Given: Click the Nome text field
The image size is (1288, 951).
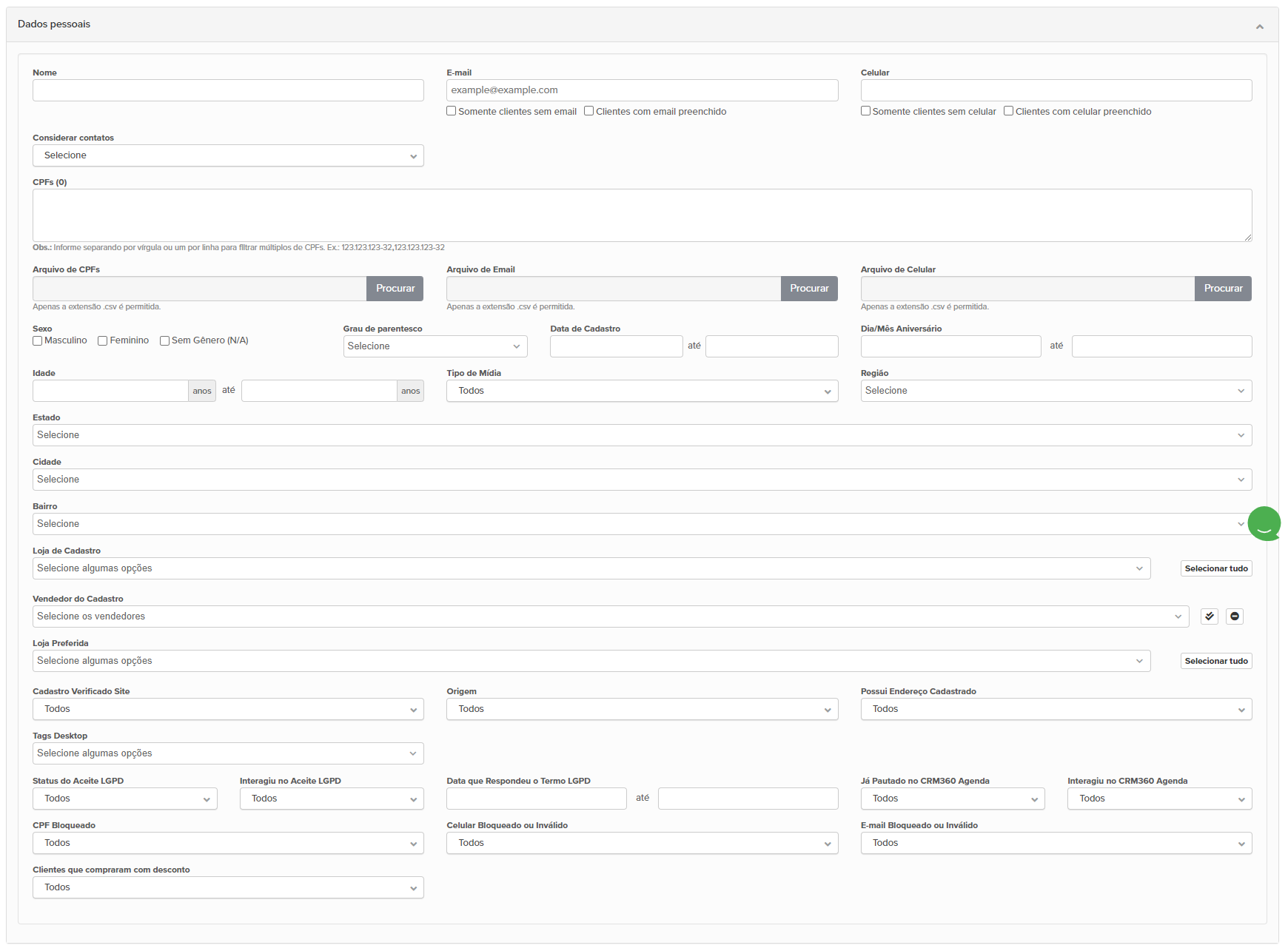Looking at the screenshot, I should click(228, 90).
